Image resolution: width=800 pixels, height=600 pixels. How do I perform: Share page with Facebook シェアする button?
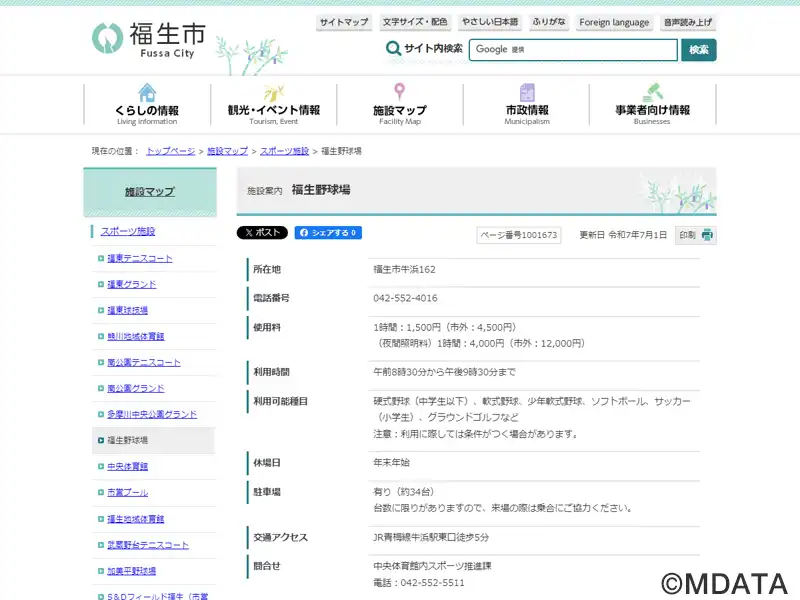pyautogui.click(x=328, y=233)
